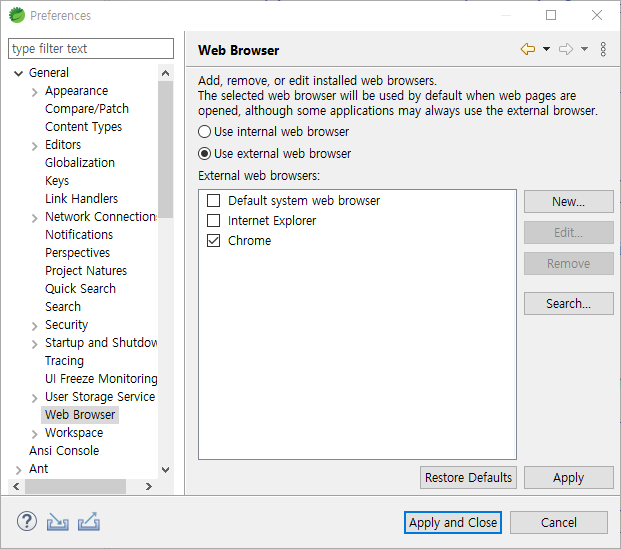The width and height of the screenshot is (621, 549).
Task: Open the Notifications preference page
Action: click(79, 234)
